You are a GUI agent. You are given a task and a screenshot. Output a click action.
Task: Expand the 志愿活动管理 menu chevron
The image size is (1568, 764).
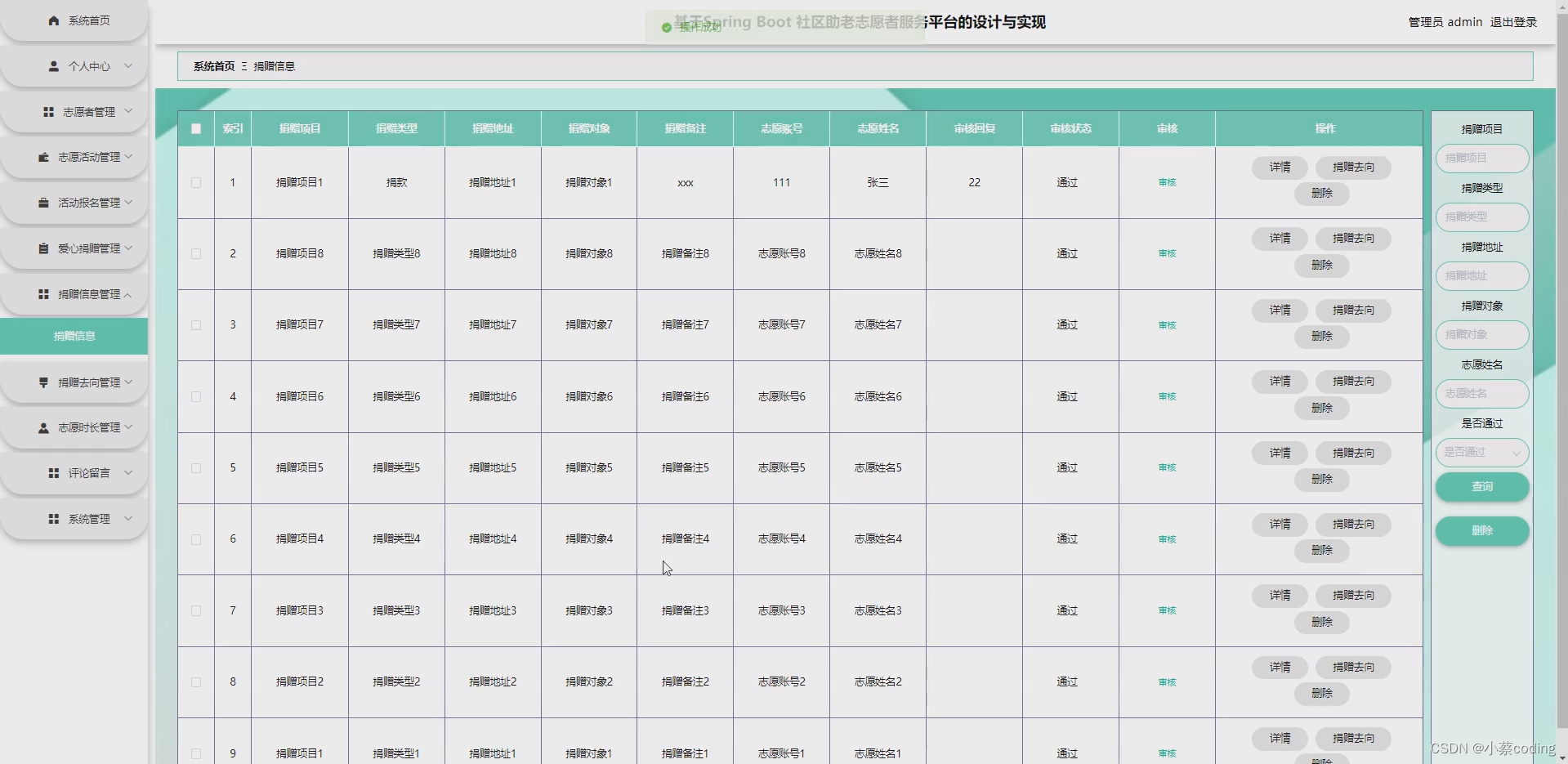tap(128, 157)
